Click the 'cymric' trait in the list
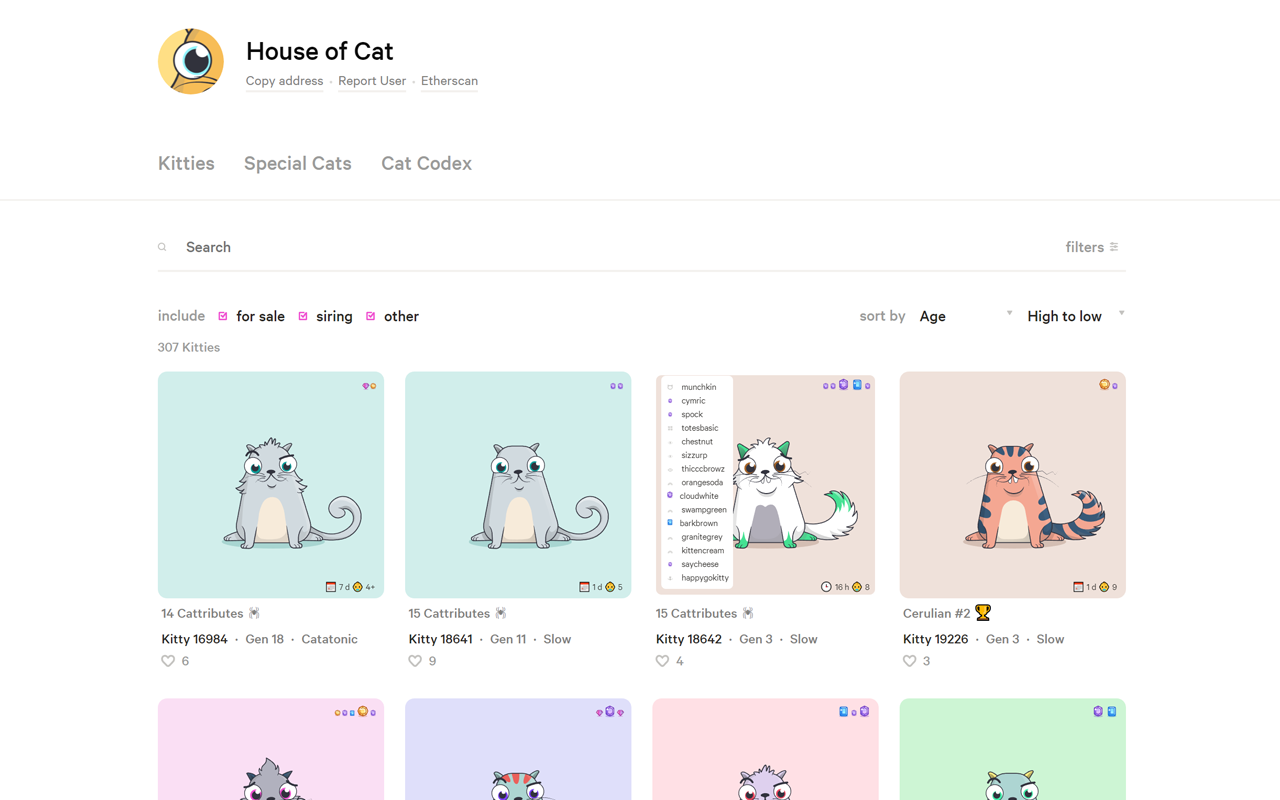The height and width of the screenshot is (800, 1280). click(x=693, y=400)
